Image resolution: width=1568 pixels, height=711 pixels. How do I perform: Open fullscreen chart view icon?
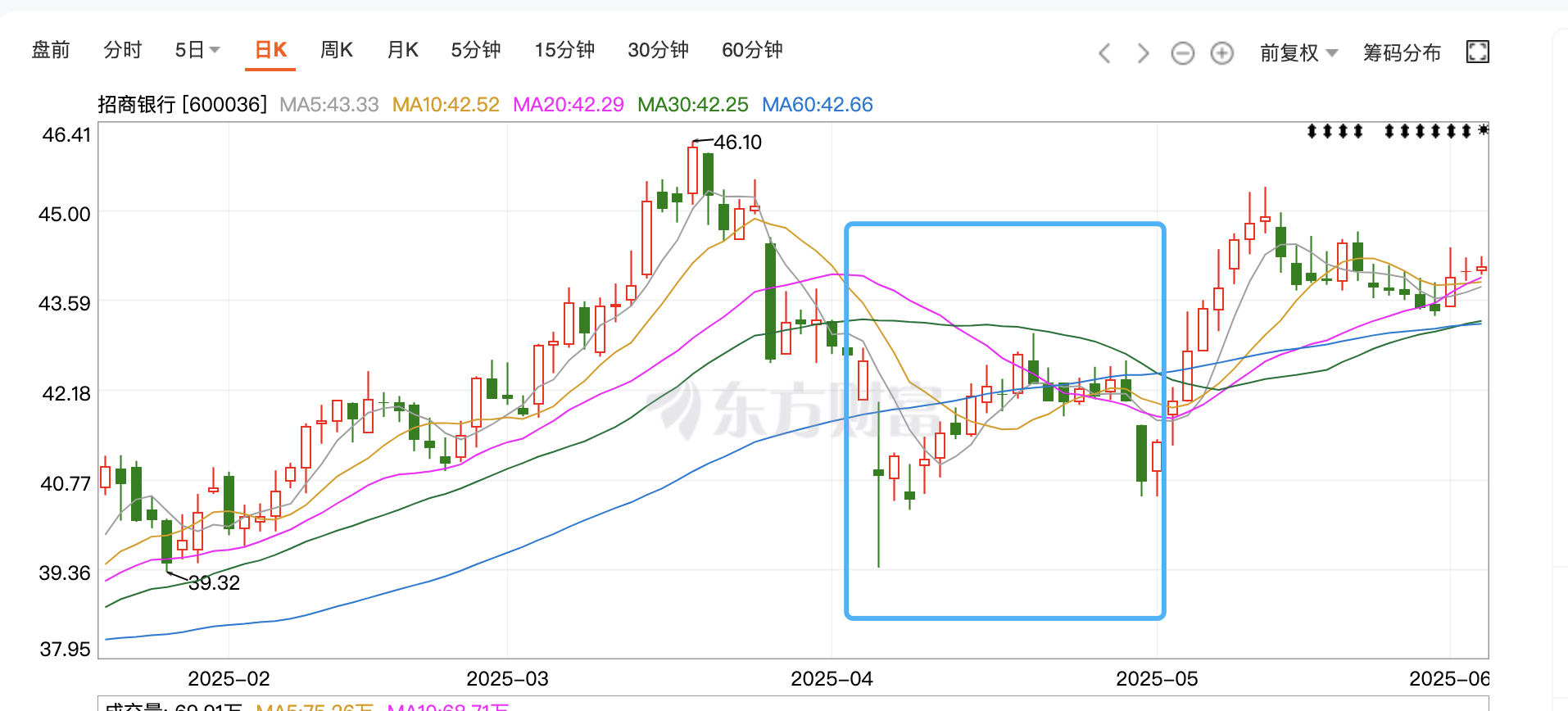point(1477,52)
